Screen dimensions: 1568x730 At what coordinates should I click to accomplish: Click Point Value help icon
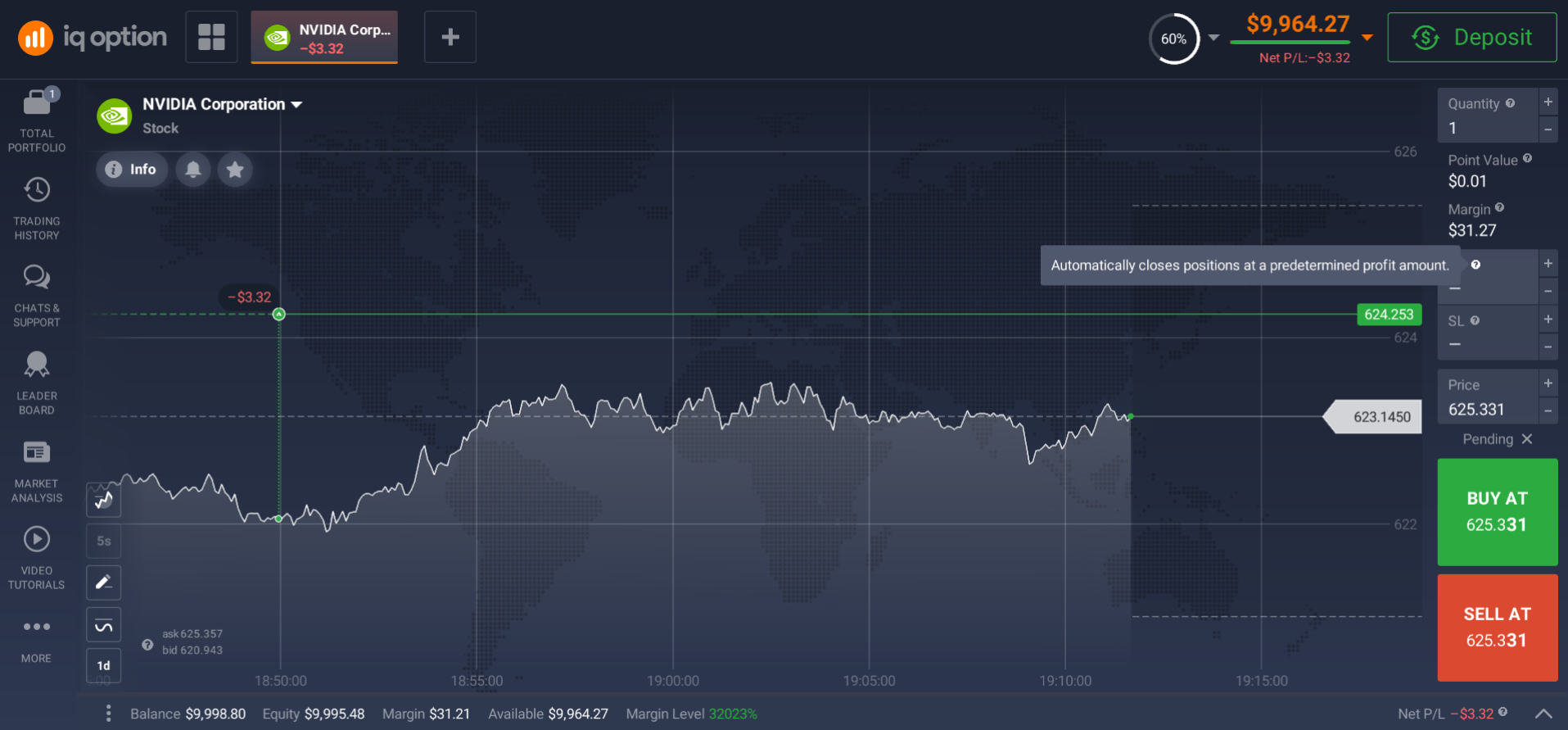(1527, 159)
